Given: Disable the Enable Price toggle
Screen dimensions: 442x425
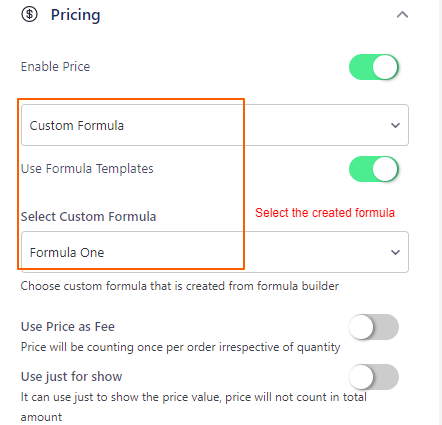Looking at the screenshot, I should [374, 67].
